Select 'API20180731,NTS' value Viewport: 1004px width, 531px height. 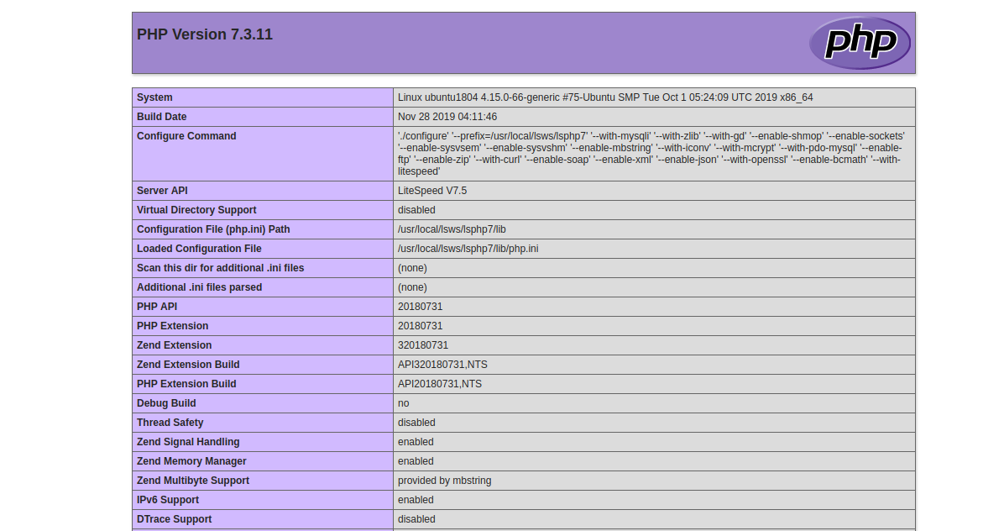pos(440,384)
